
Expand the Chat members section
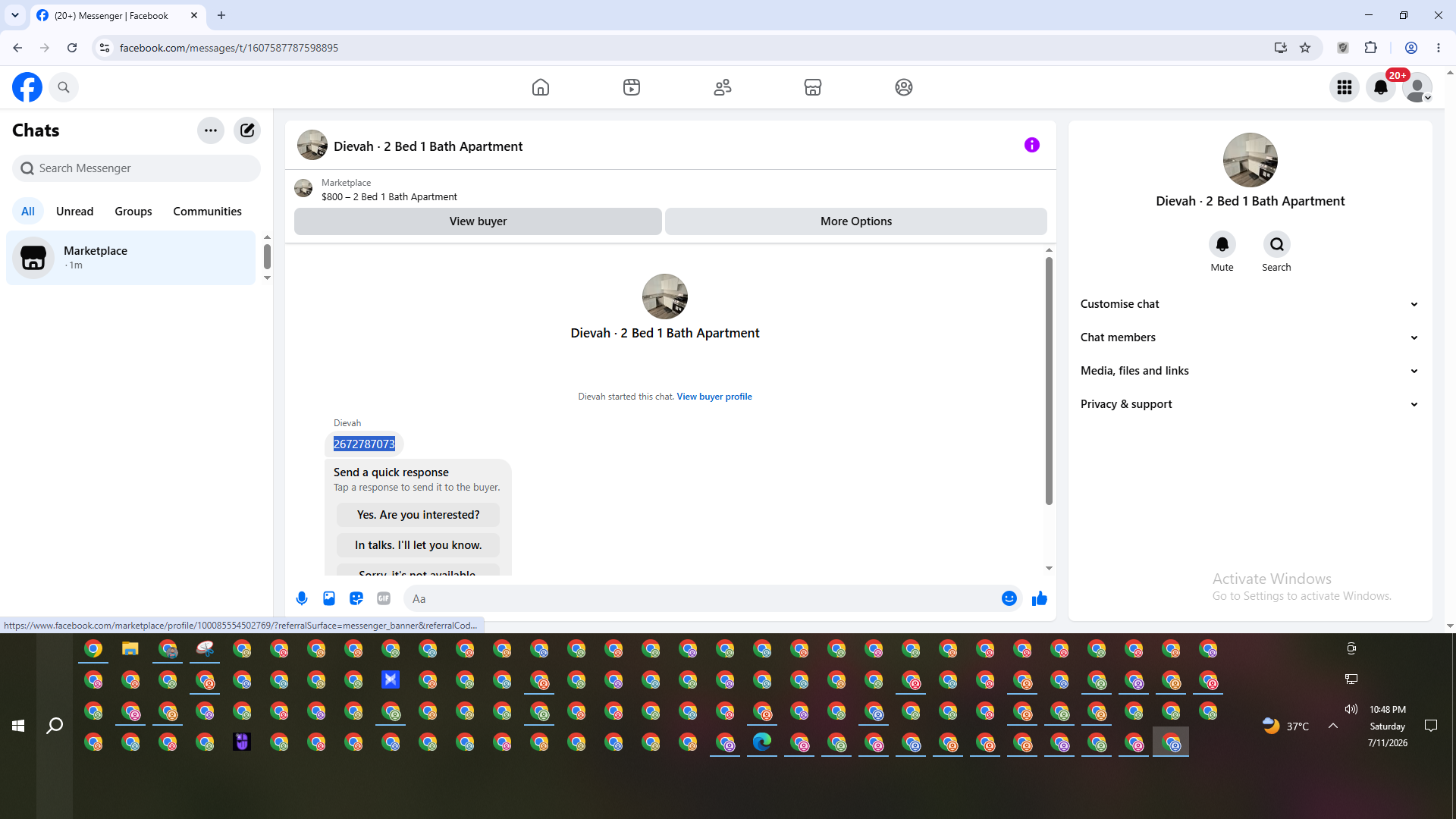tap(1250, 337)
